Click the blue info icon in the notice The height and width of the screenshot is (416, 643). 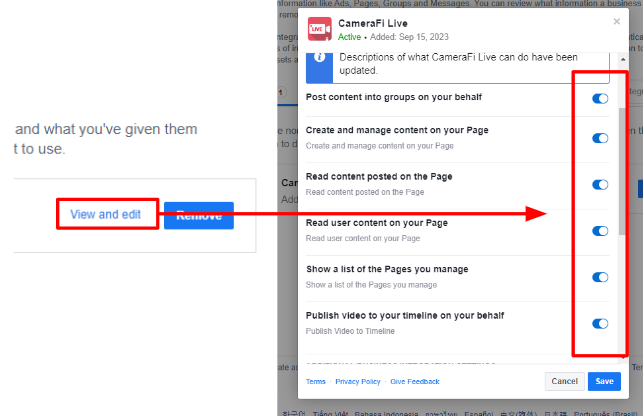319,57
